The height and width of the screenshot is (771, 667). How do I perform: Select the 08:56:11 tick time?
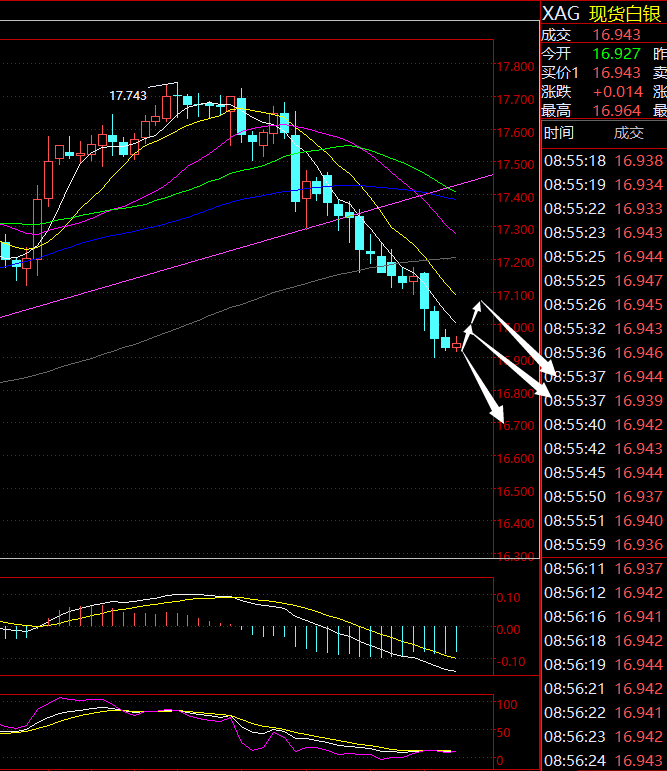(x=575, y=569)
